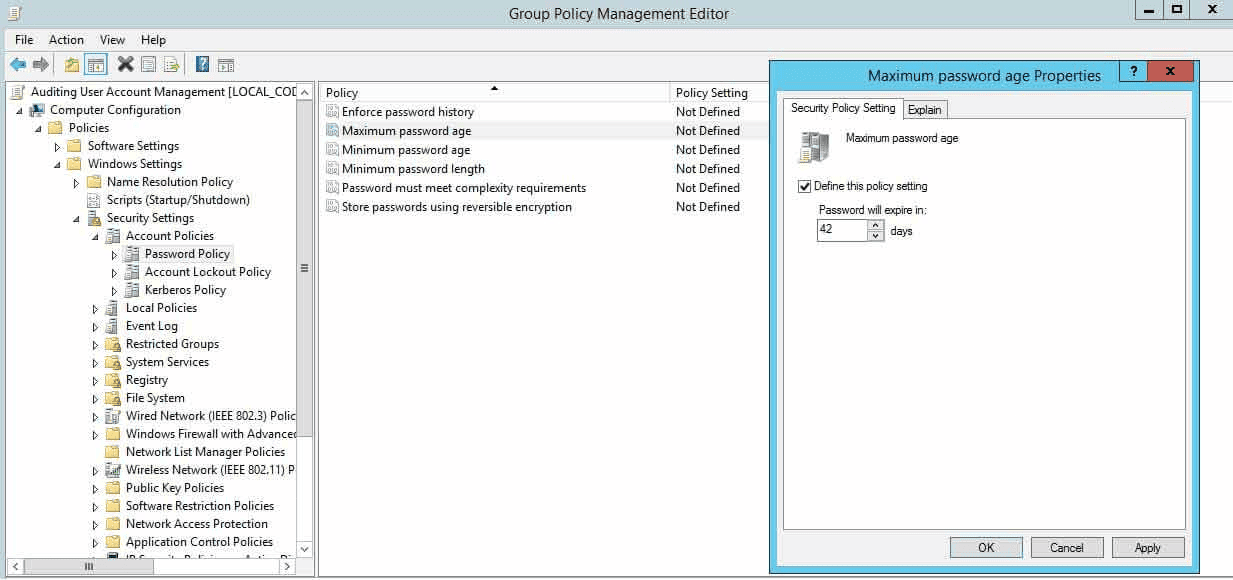The width and height of the screenshot is (1233, 580).
Task: Click the Up one level folder icon
Action: (71, 65)
